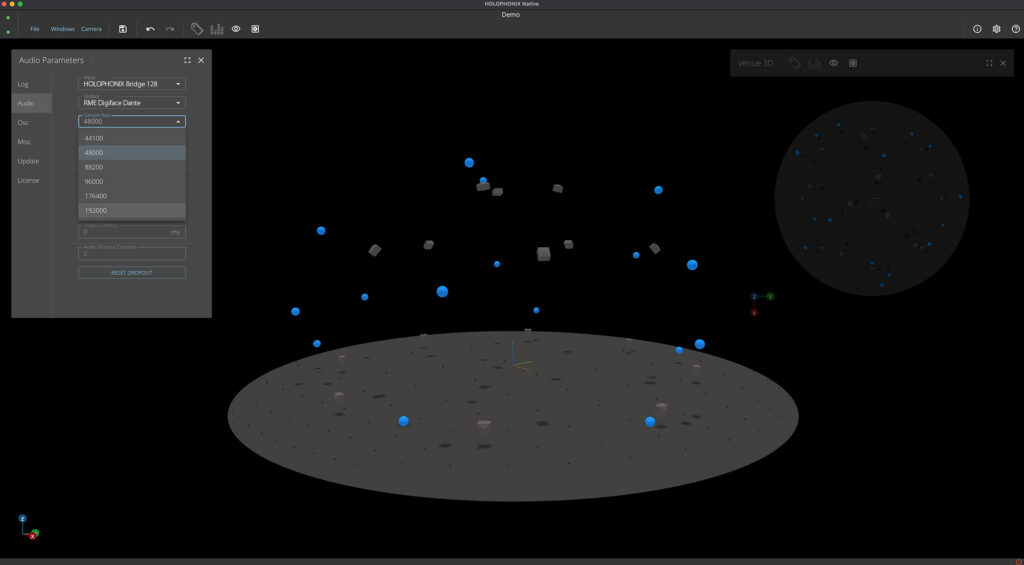Click the macOS green fullscreen button
This screenshot has height=565, width=1024.
20,4
